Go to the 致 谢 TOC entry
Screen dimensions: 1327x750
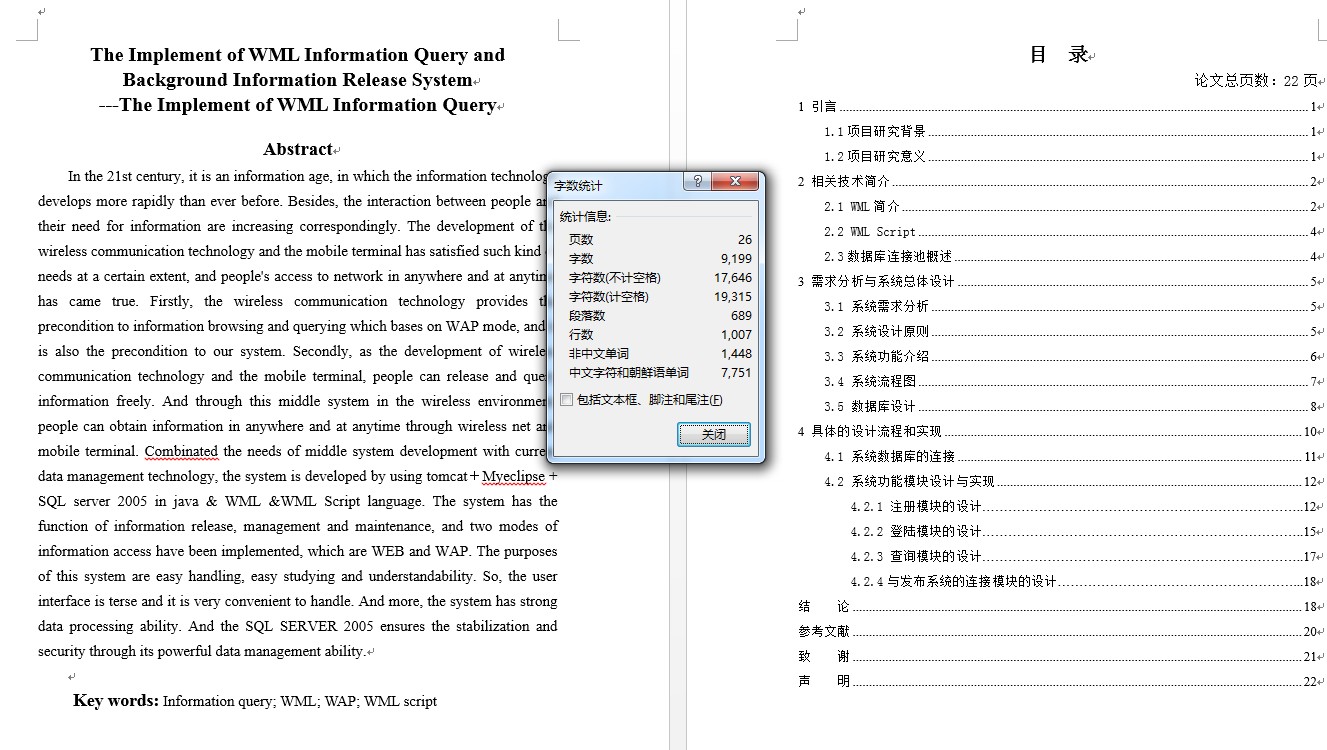[x=1058, y=656]
